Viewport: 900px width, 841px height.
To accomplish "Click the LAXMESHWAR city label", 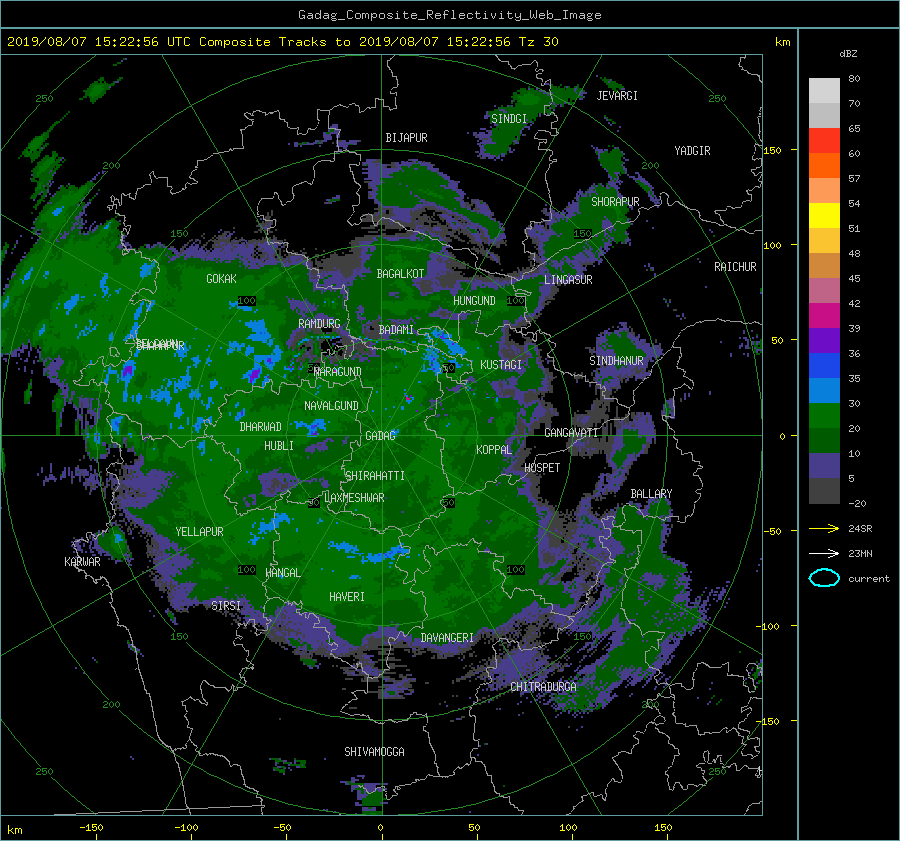I will (354, 498).
